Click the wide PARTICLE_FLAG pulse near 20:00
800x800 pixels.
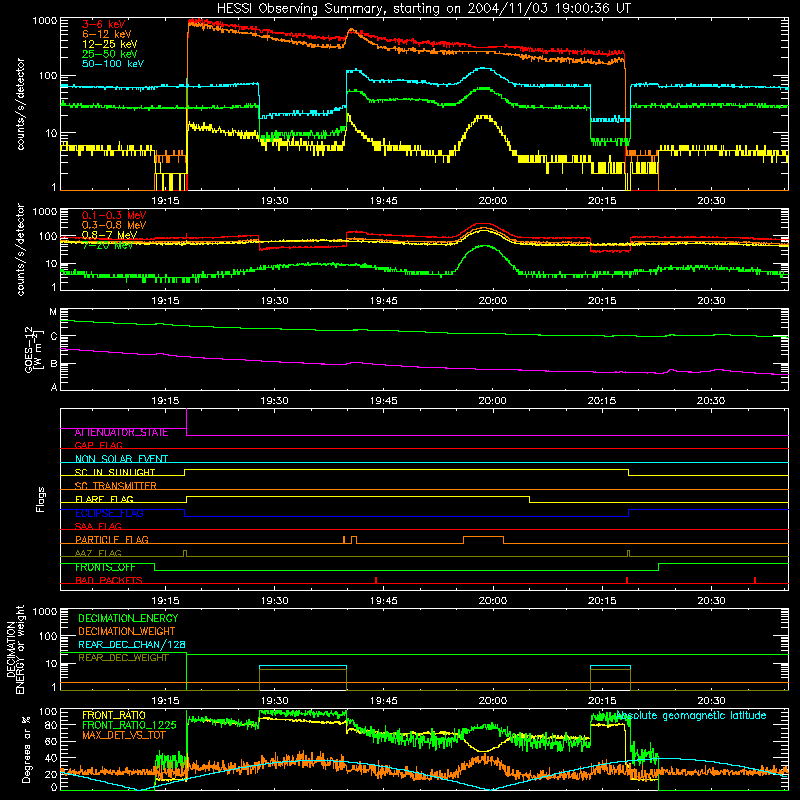coord(483,540)
